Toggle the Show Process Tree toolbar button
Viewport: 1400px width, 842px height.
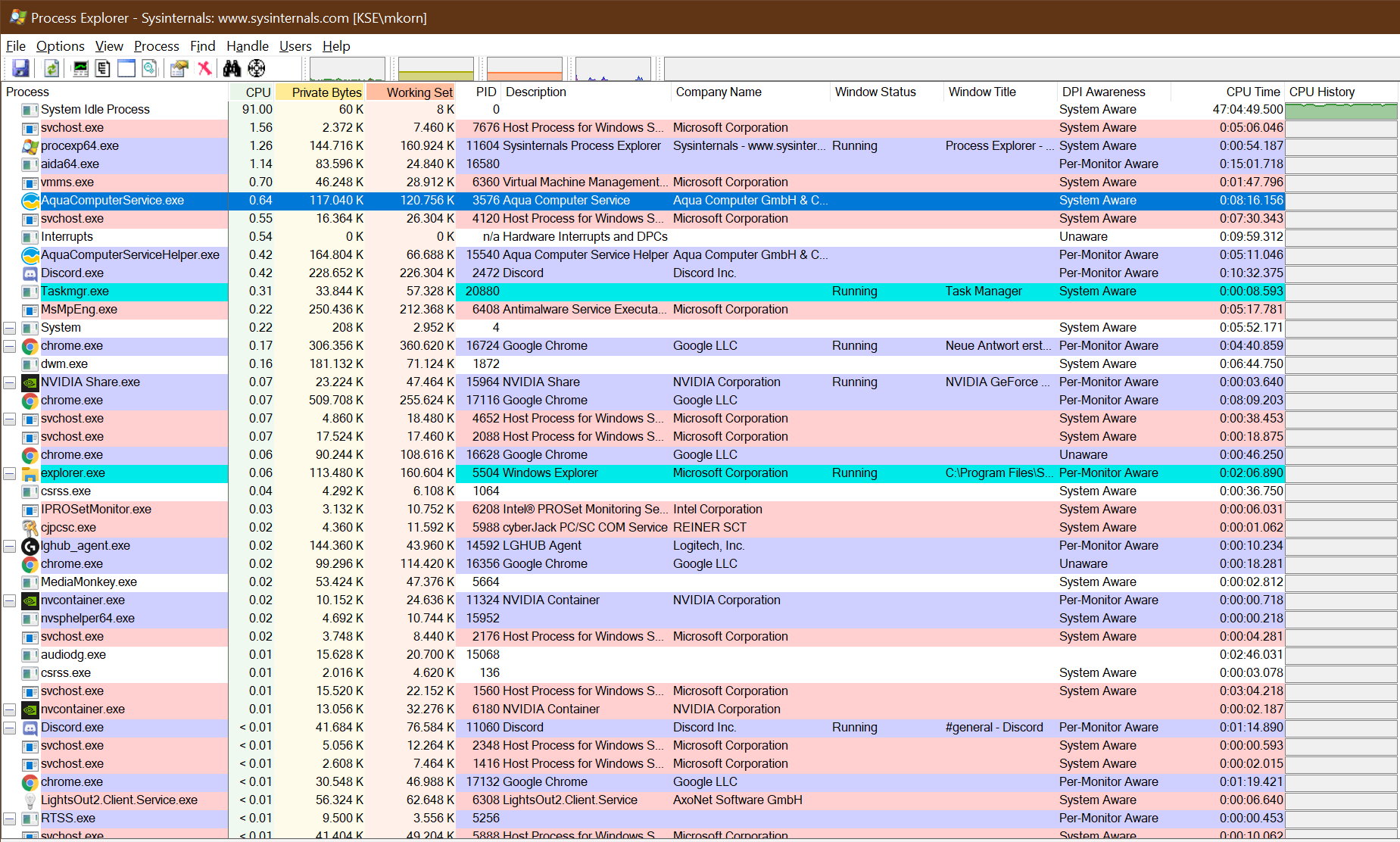(x=102, y=69)
